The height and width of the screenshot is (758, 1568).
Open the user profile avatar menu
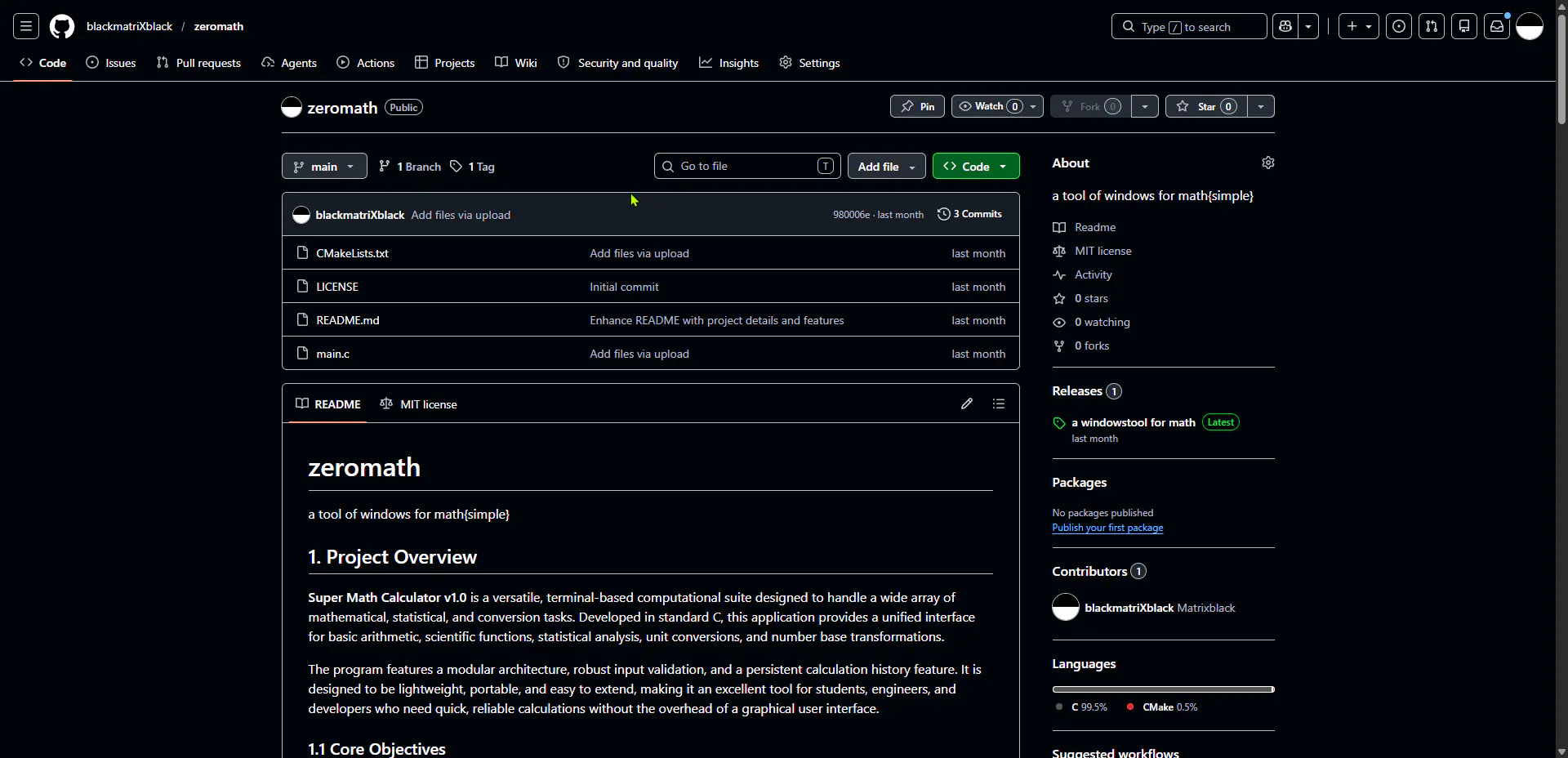(x=1530, y=26)
